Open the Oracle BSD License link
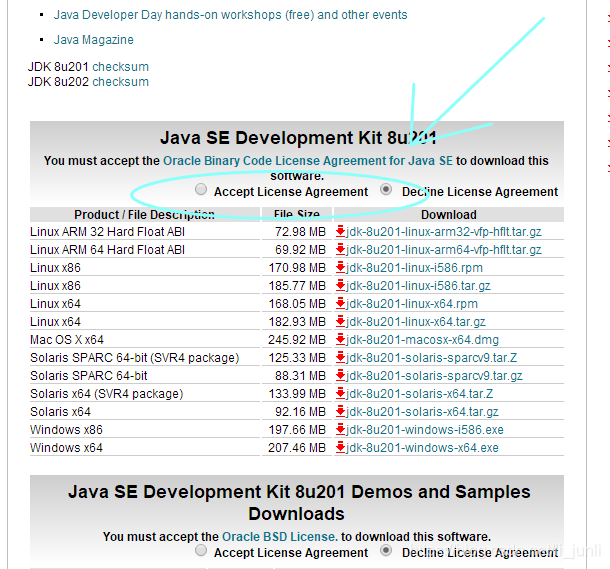Viewport: 610px width, 569px height. click(279, 537)
